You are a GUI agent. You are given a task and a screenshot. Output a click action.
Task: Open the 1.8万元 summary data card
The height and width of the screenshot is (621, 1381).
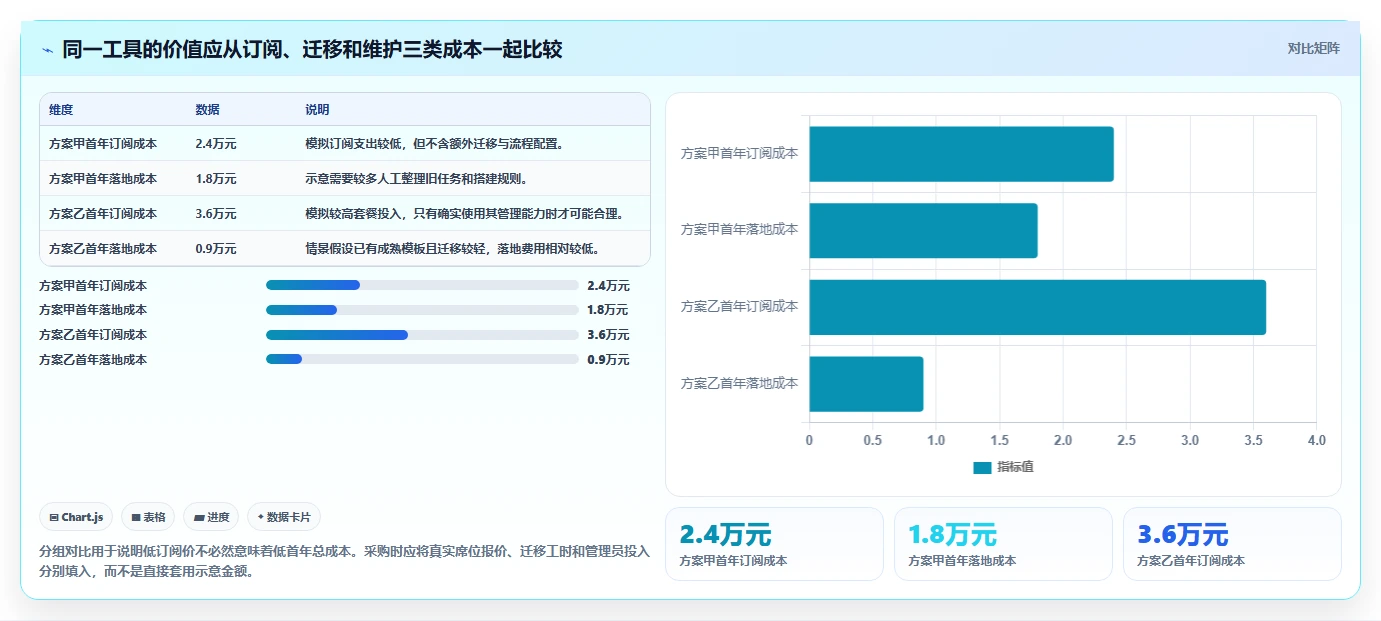[1003, 544]
